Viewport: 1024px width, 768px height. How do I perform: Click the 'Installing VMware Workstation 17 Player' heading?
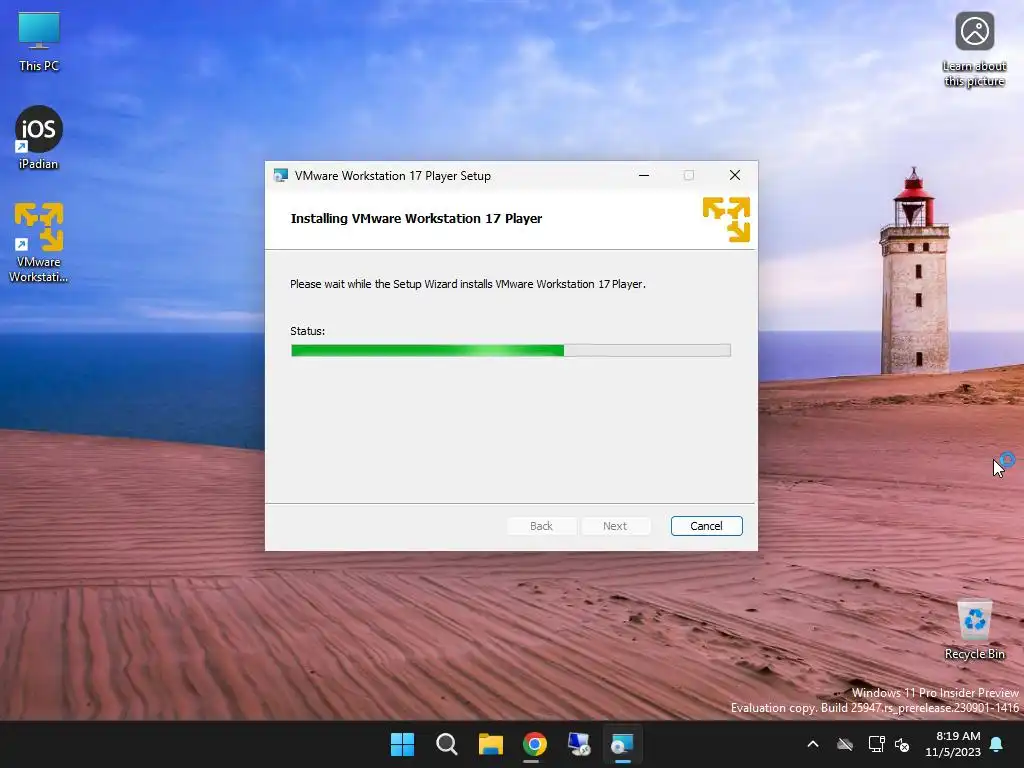tap(416, 219)
